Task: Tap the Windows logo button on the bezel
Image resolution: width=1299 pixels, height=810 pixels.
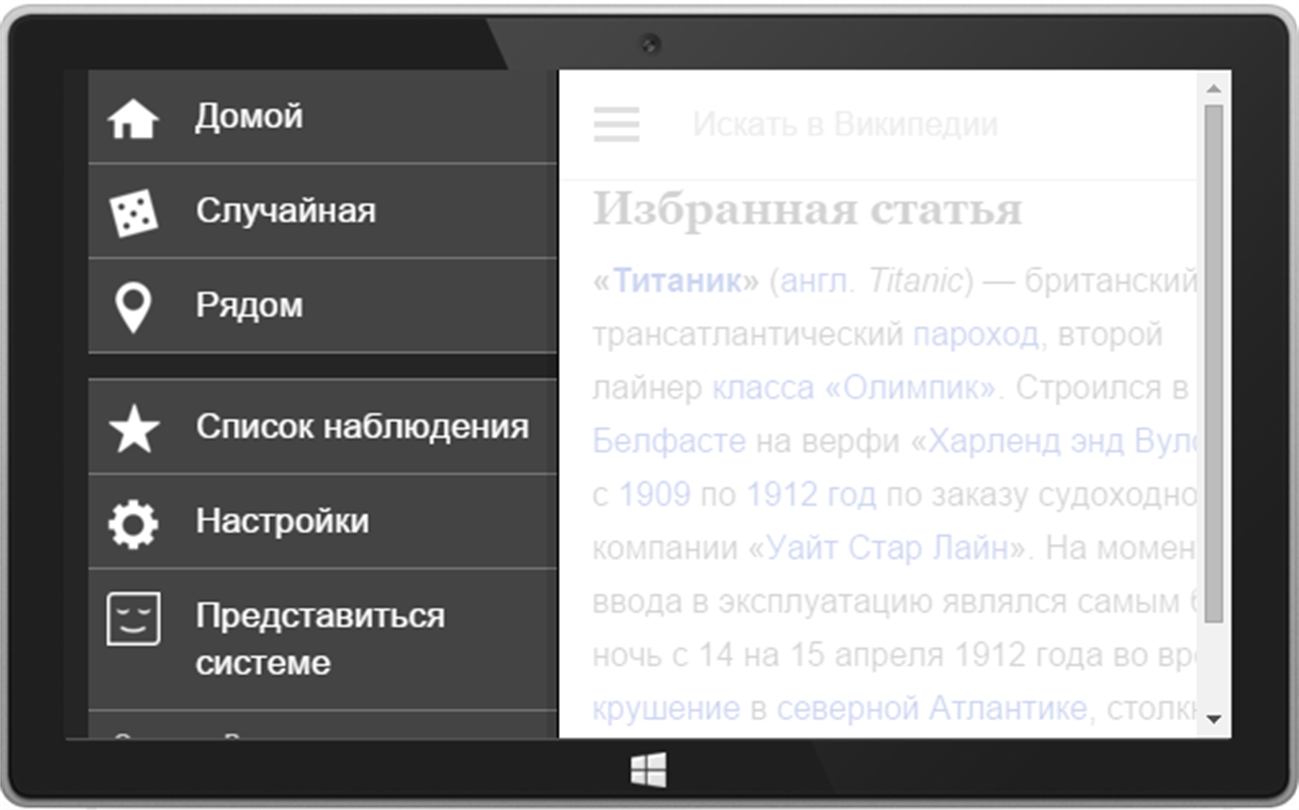Action: click(x=648, y=770)
